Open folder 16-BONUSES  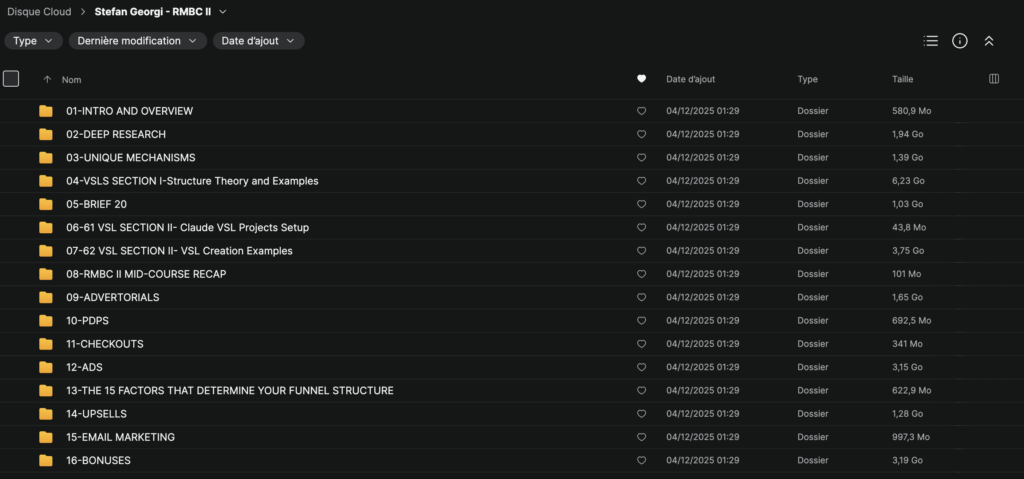pyautogui.click(x=98, y=461)
